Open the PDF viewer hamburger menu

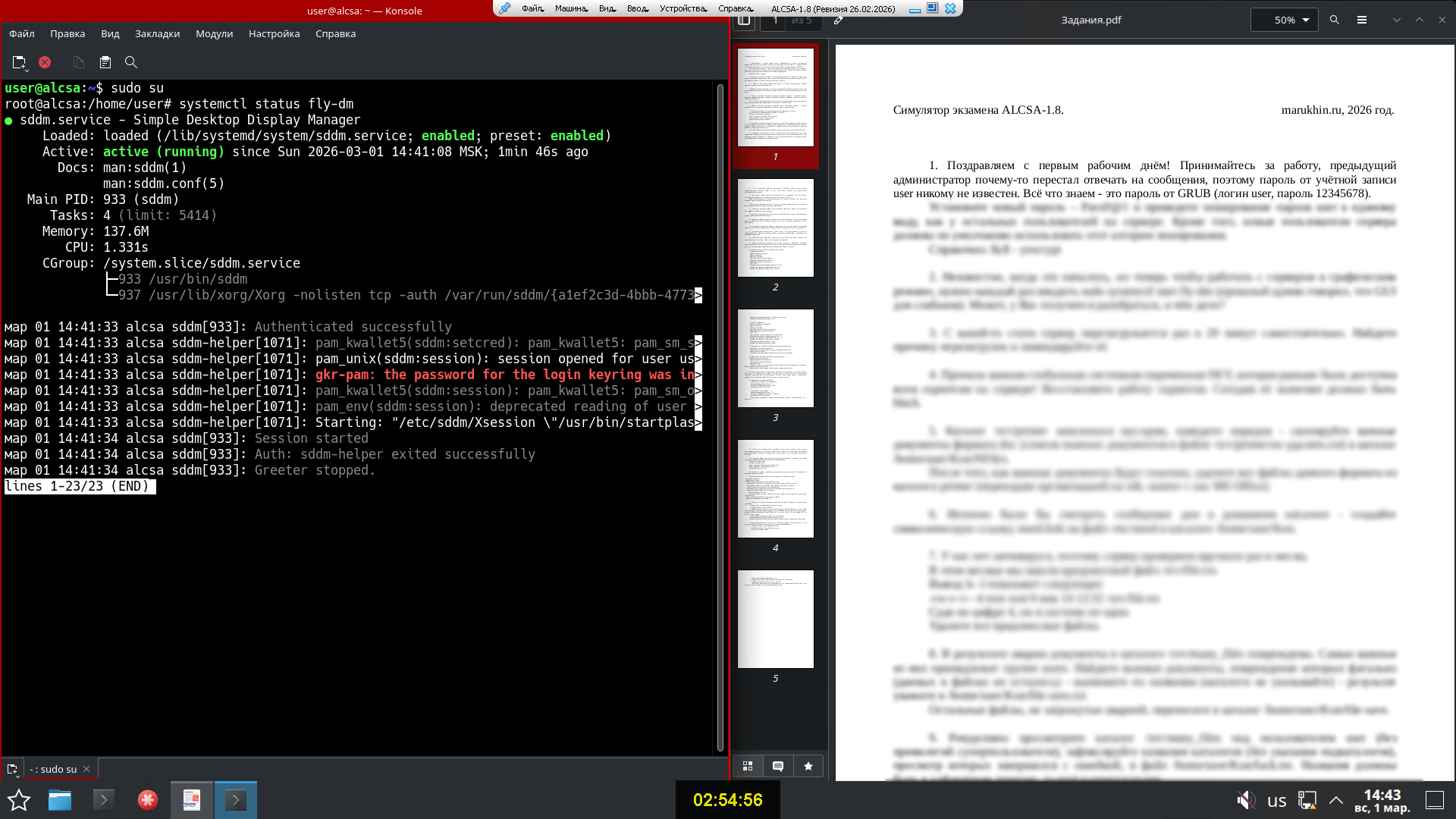(x=1362, y=20)
